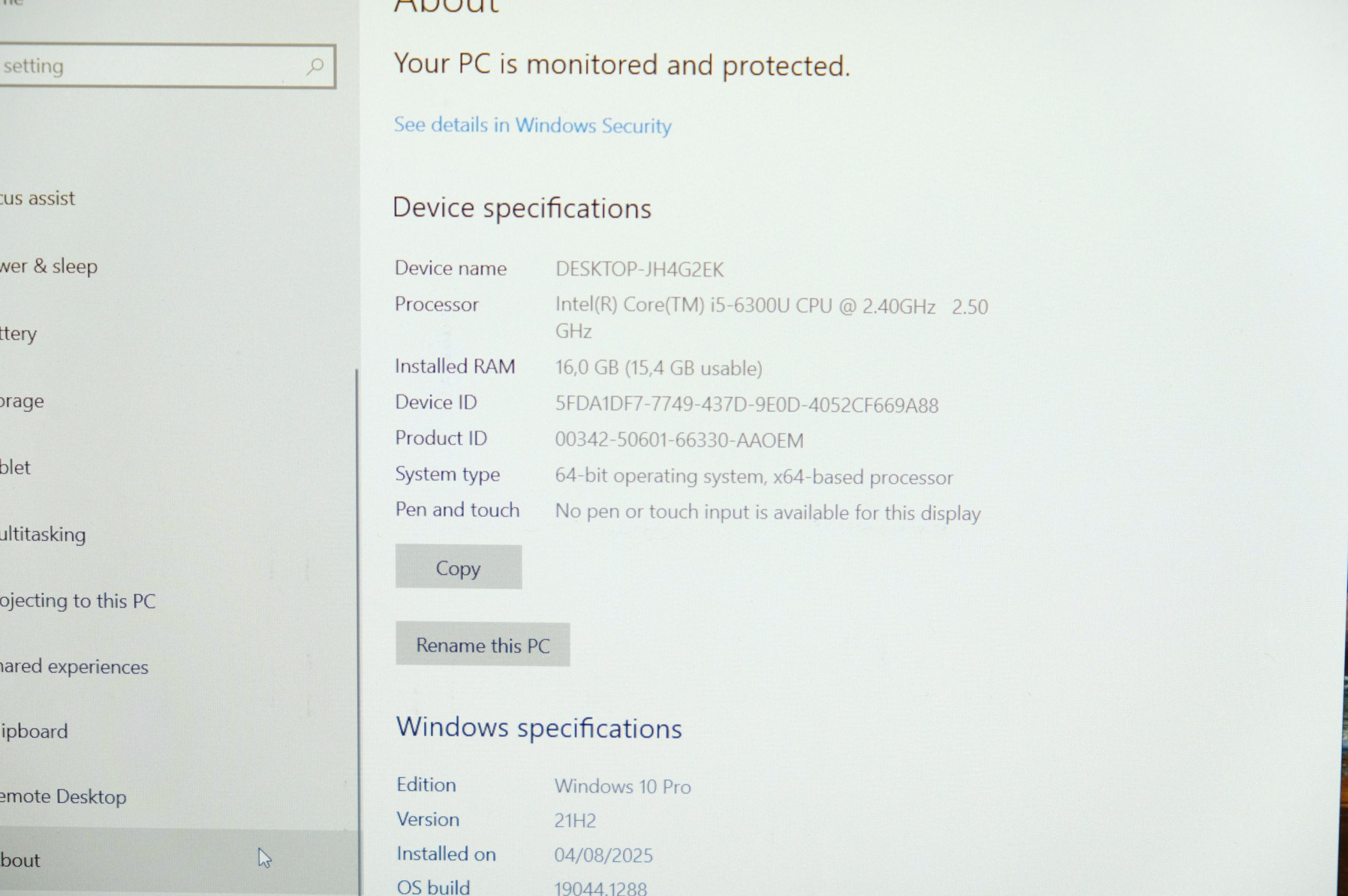Click the System type label
This screenshot has height=896, width=1348.
[448, 474]
